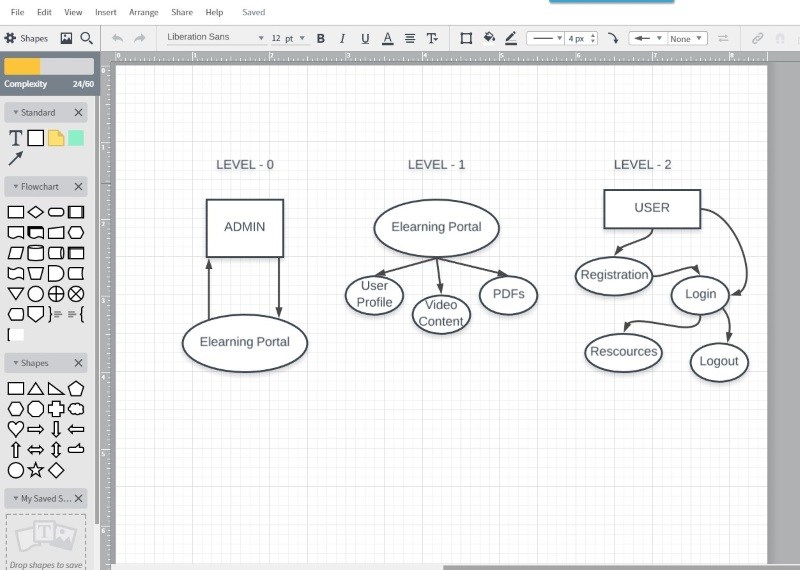Toggle underline text formatting
800x570 pixels.
click(x=365, y=38)
